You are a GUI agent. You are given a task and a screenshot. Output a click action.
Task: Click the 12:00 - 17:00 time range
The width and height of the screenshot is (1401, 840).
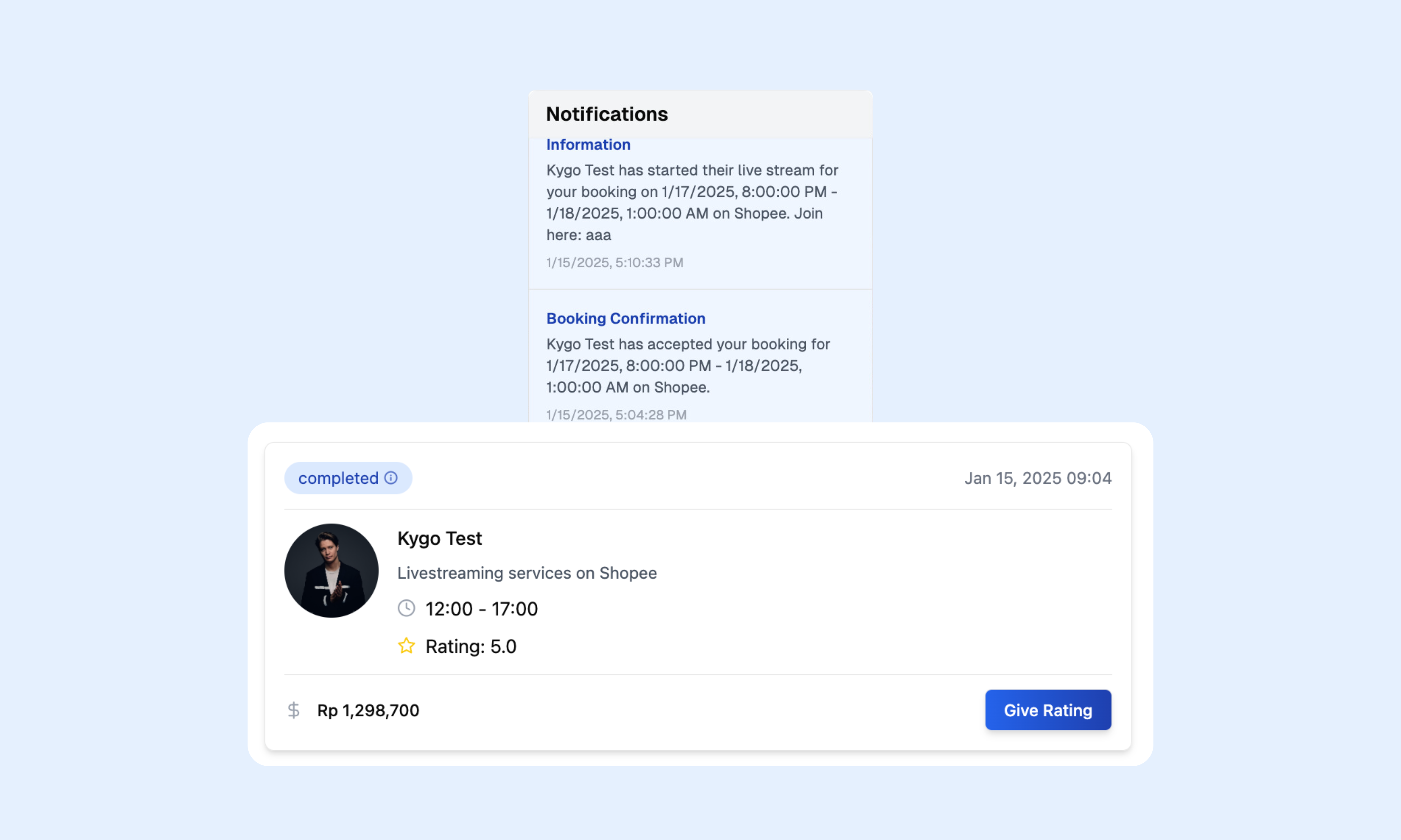pos(481,609)
